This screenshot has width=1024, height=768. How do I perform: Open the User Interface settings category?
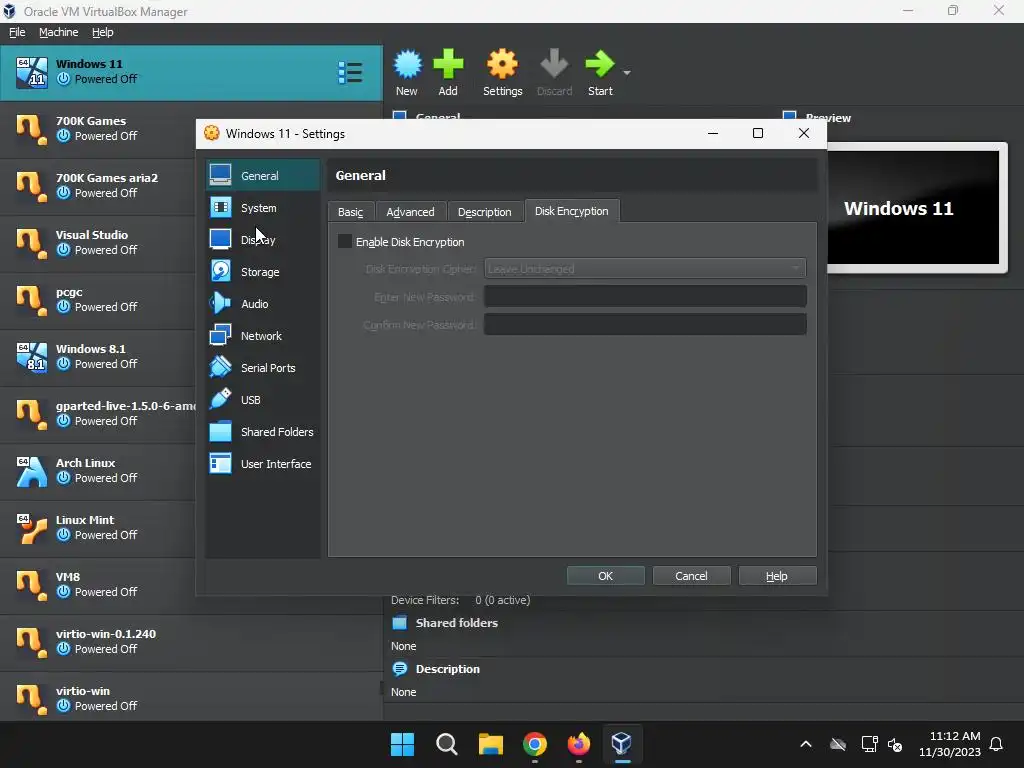[x=263, y=464]
